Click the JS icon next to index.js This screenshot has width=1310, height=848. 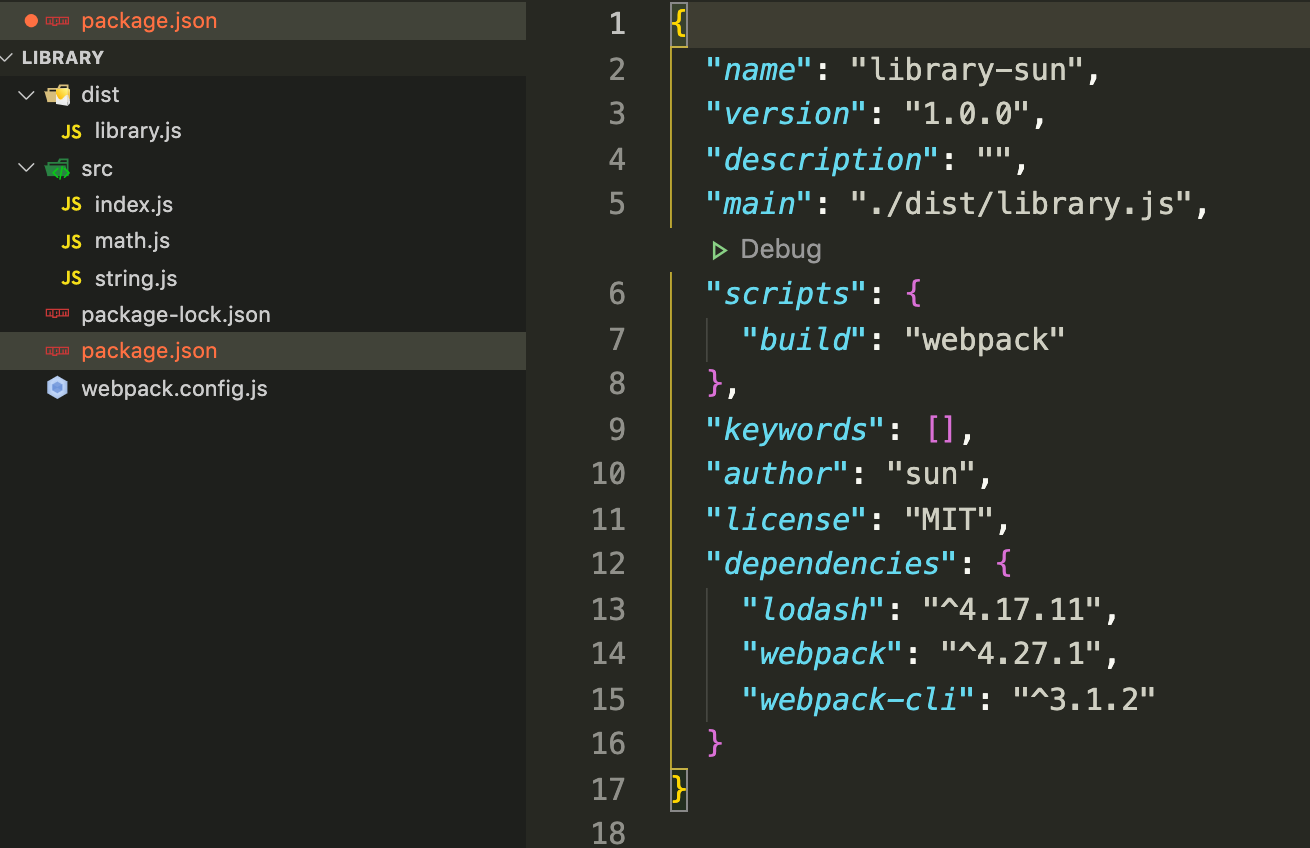click(69, 204)
